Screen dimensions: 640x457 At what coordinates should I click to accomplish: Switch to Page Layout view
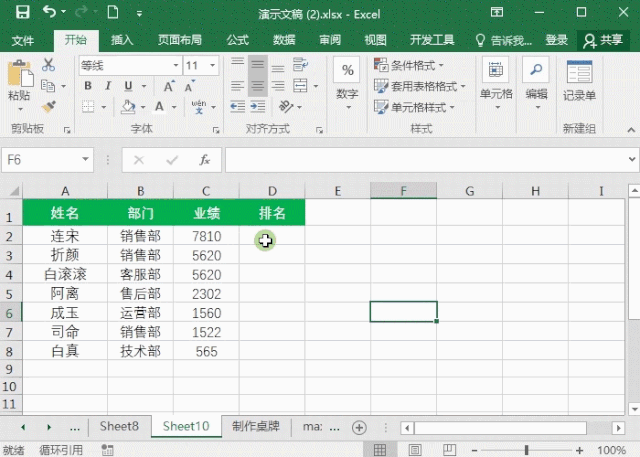pyautogui.click(x=415, y=450)
